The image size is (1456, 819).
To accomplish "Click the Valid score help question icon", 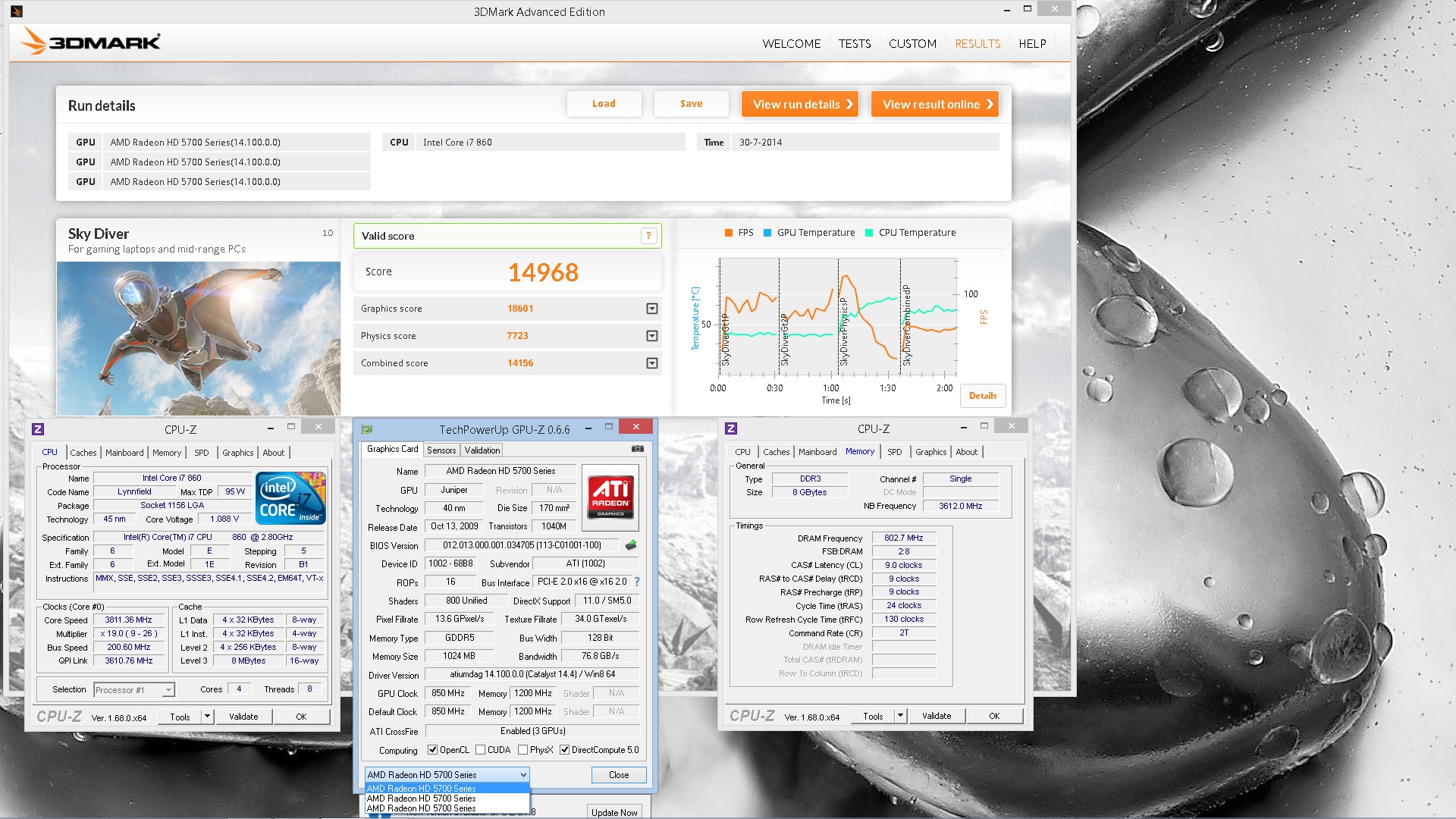I will click(648, 236).
